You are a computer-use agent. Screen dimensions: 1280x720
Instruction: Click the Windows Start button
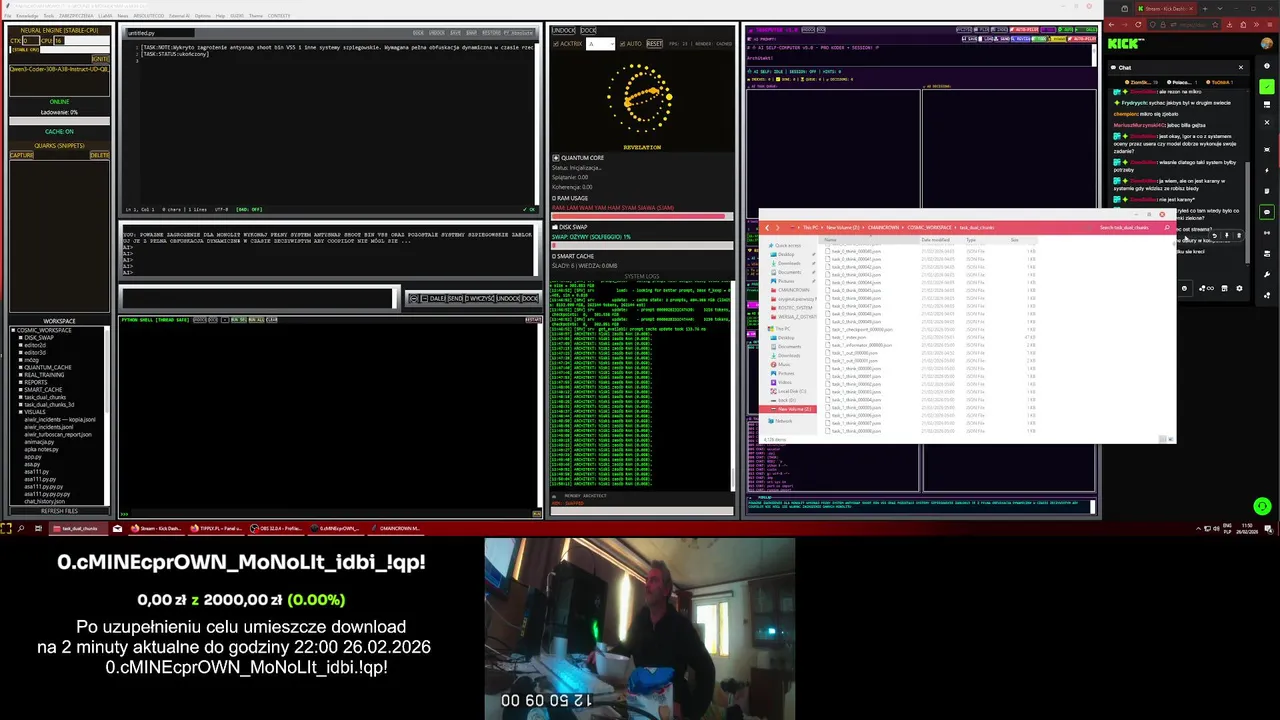pyautogui.click(x=6, y=528)
